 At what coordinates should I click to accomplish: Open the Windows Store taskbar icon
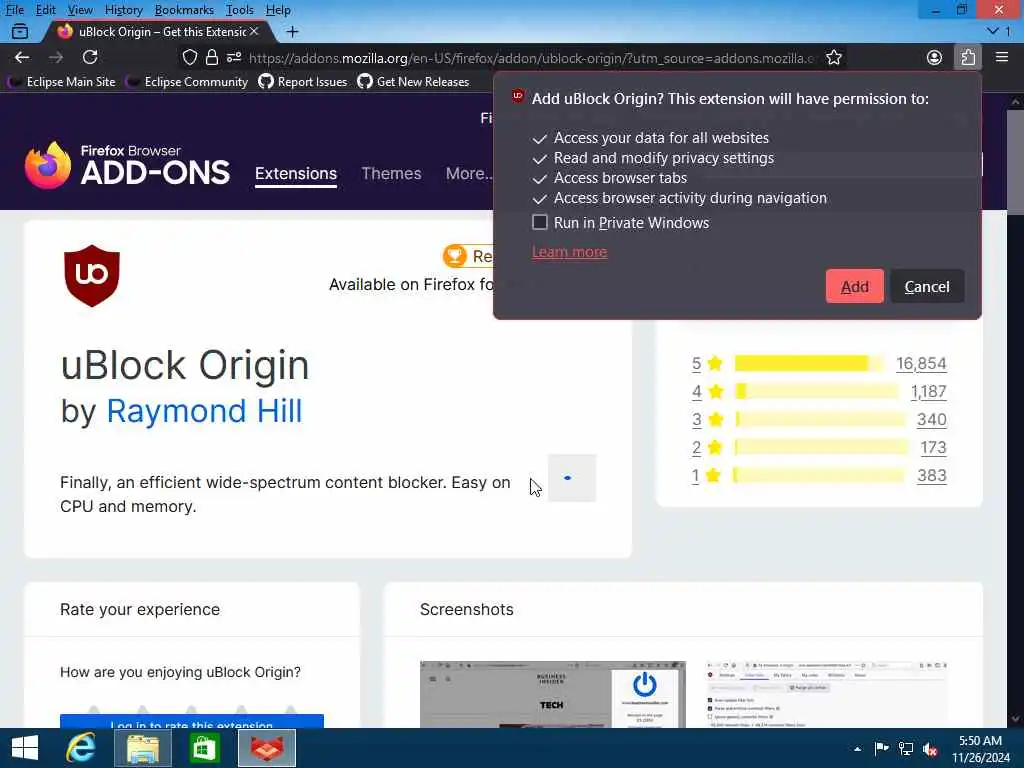204,748
